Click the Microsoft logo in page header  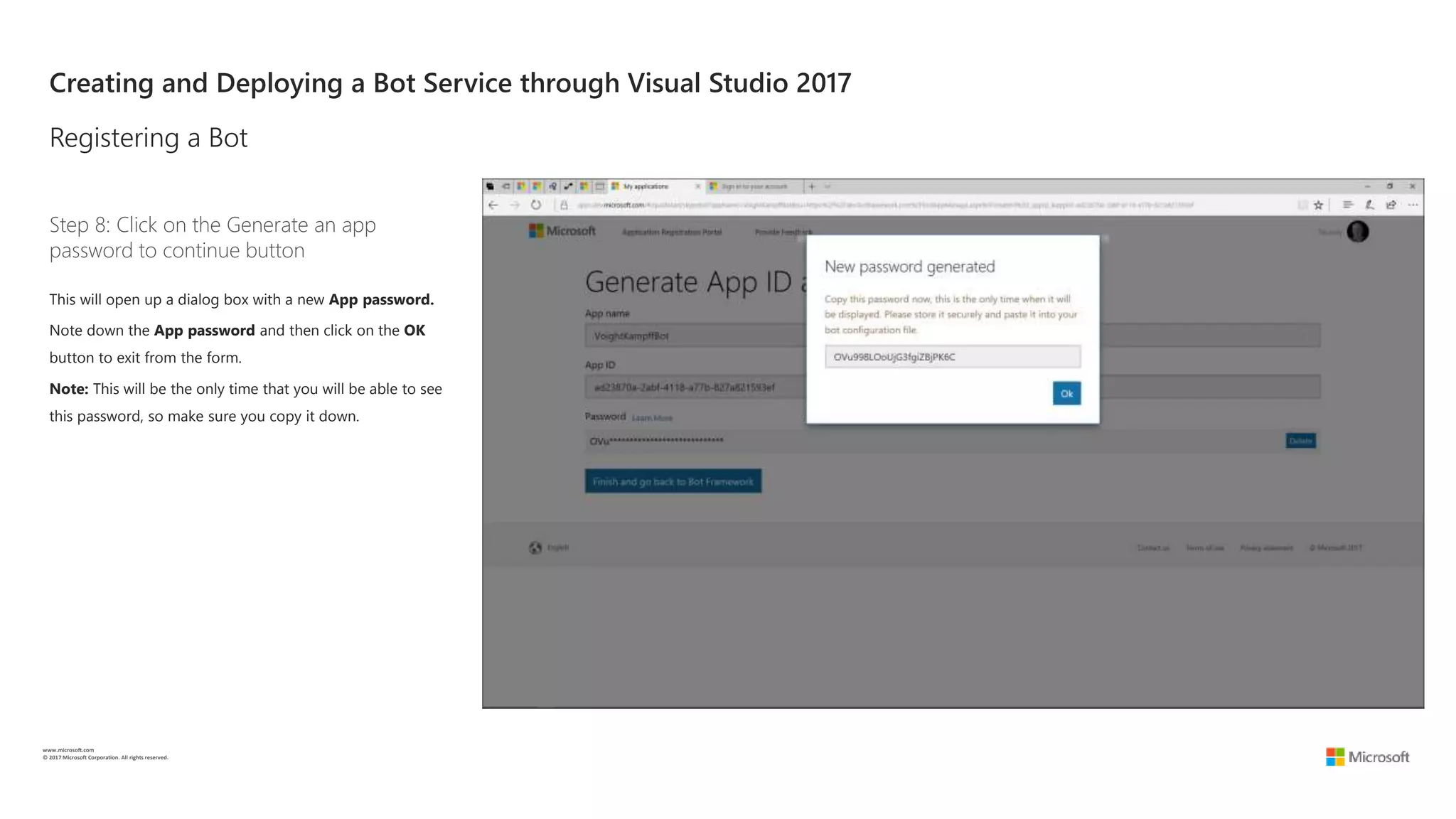[x=562, y=231]
